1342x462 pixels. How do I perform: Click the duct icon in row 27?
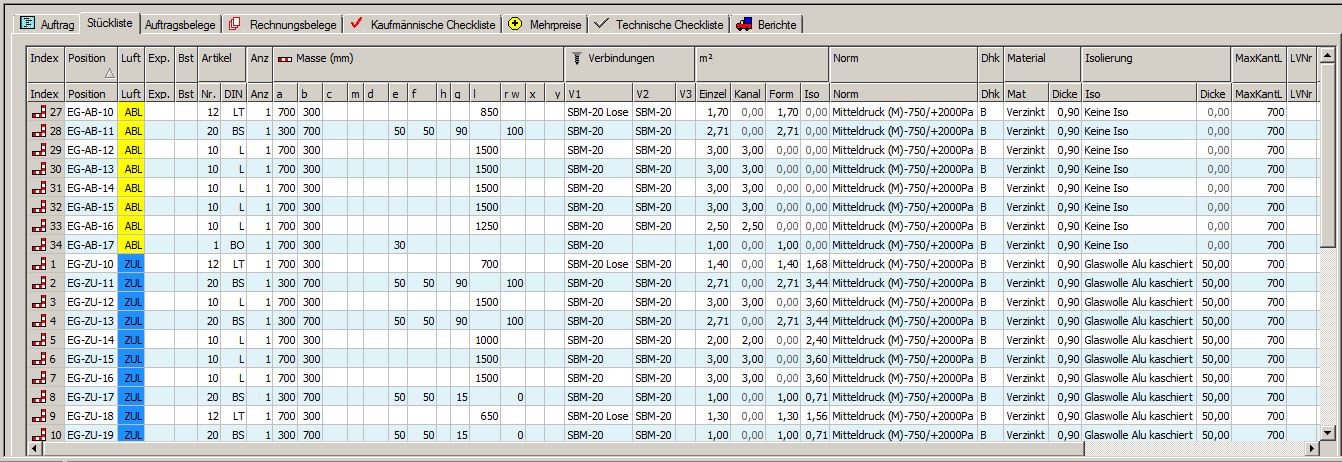tap(38, 112)
